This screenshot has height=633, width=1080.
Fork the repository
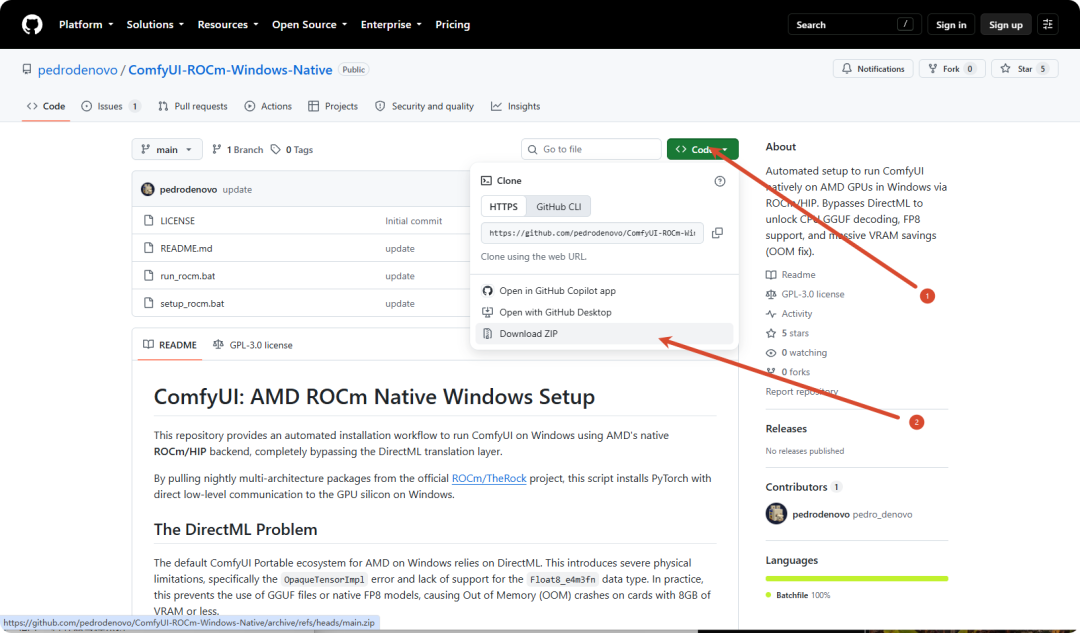click(x=952, y=69)
